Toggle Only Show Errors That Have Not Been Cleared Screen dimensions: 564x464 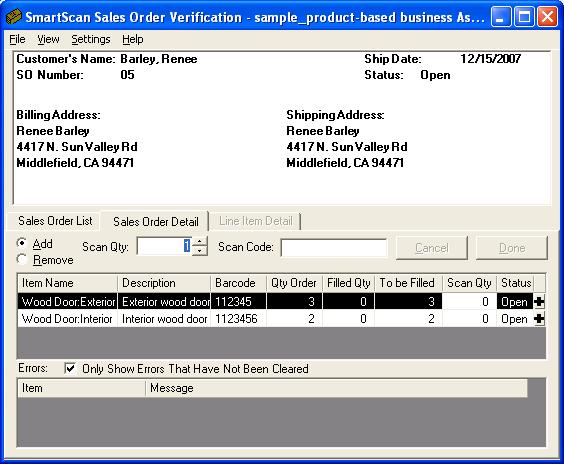click(x=70, y=368)
